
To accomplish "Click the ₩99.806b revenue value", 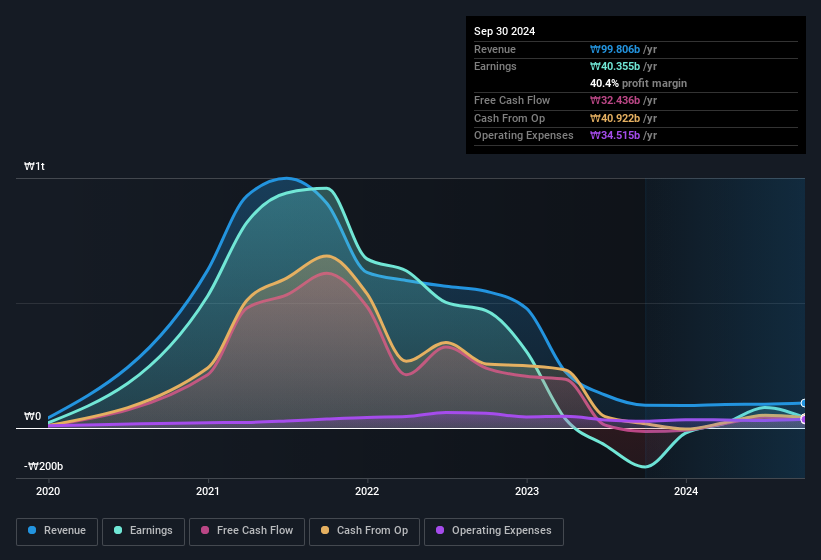I will tap(615, 49).
